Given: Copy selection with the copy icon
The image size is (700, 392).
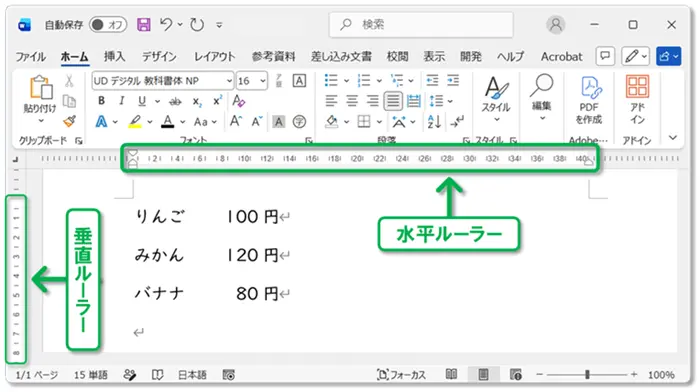Looking at the screenshot, I should click(69, 101).
